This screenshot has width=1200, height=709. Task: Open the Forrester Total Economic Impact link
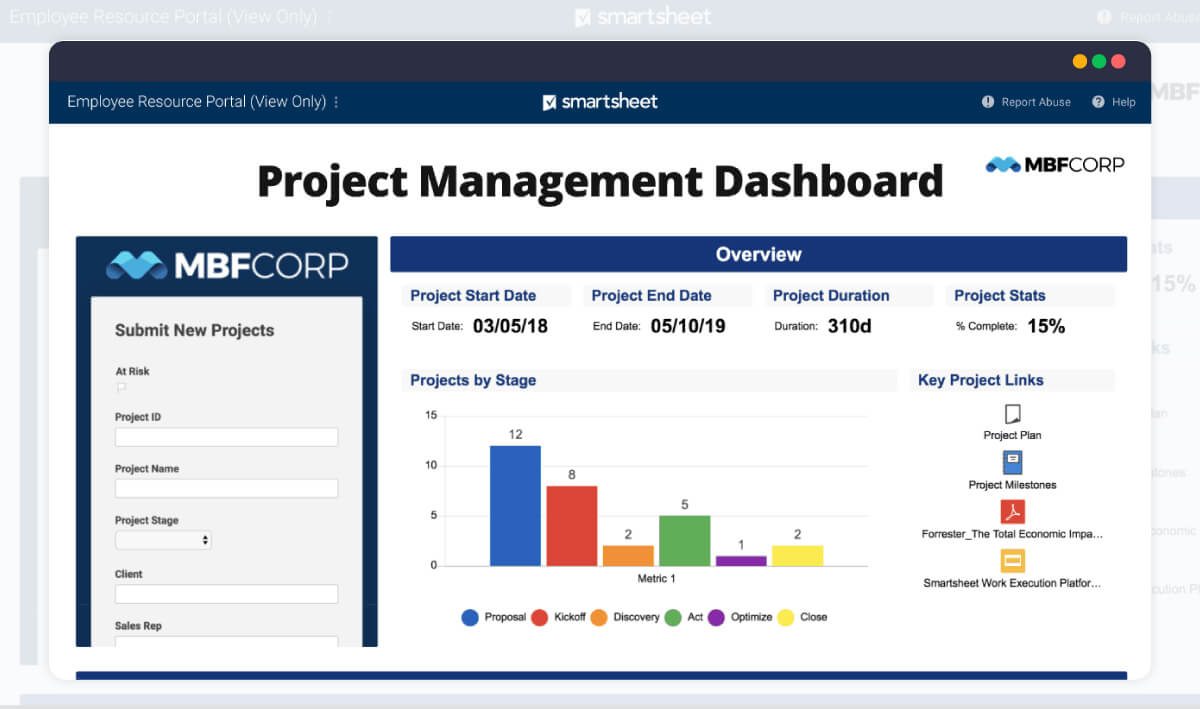[x=1013, y=532]
